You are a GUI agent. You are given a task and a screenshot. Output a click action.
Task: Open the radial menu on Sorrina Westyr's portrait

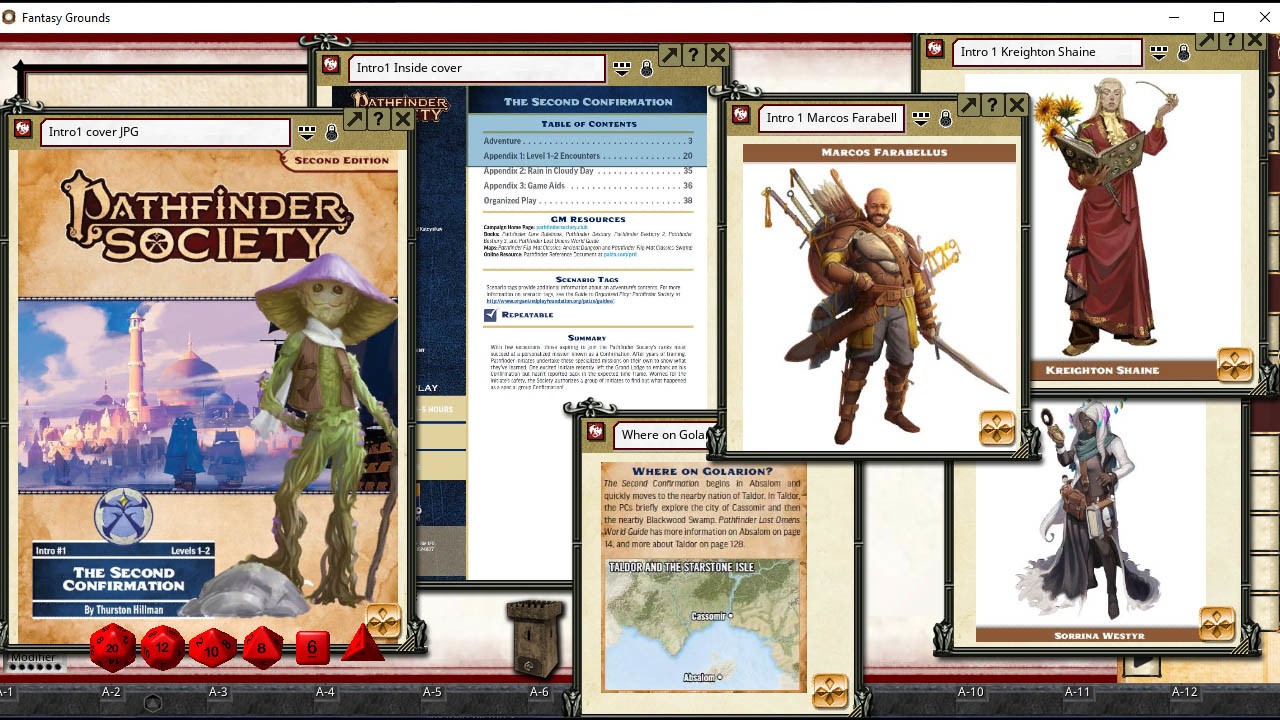click(x=1218, y=624)
